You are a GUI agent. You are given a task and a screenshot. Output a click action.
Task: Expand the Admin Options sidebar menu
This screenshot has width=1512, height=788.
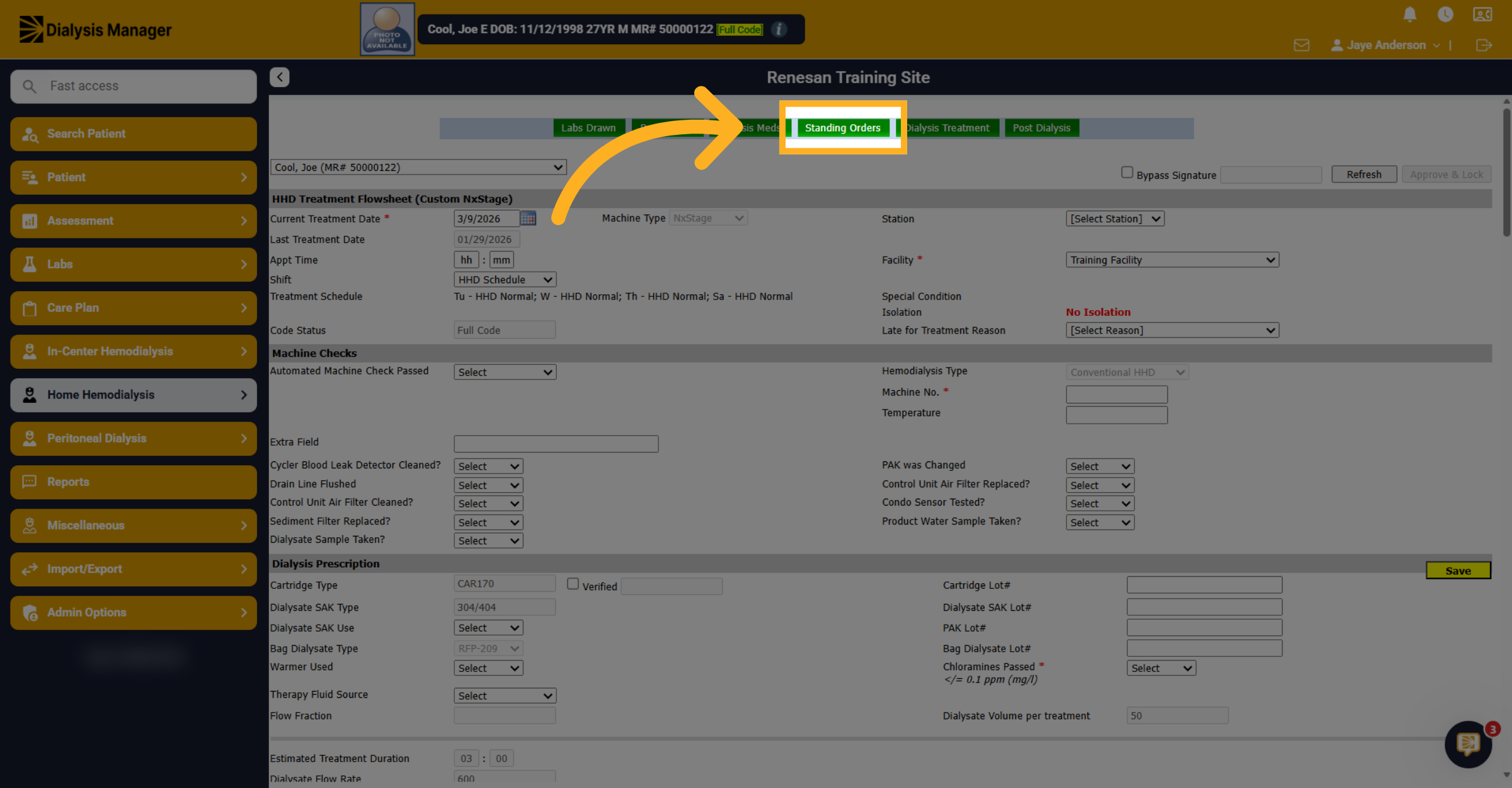click(x=134, y=612)
